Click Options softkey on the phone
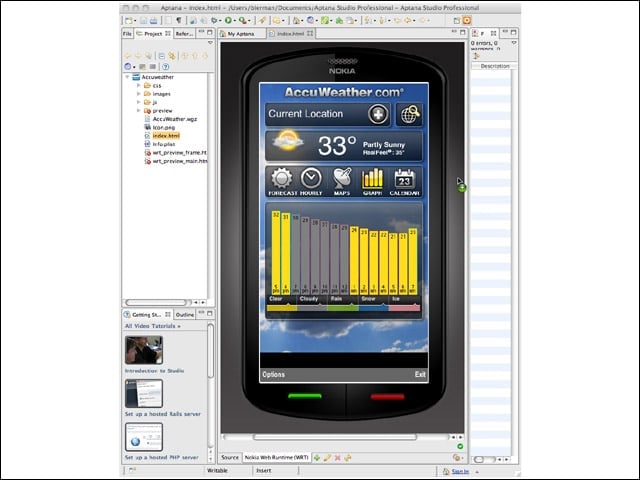Screen dimensions: 640x480 tap(273, 374)
